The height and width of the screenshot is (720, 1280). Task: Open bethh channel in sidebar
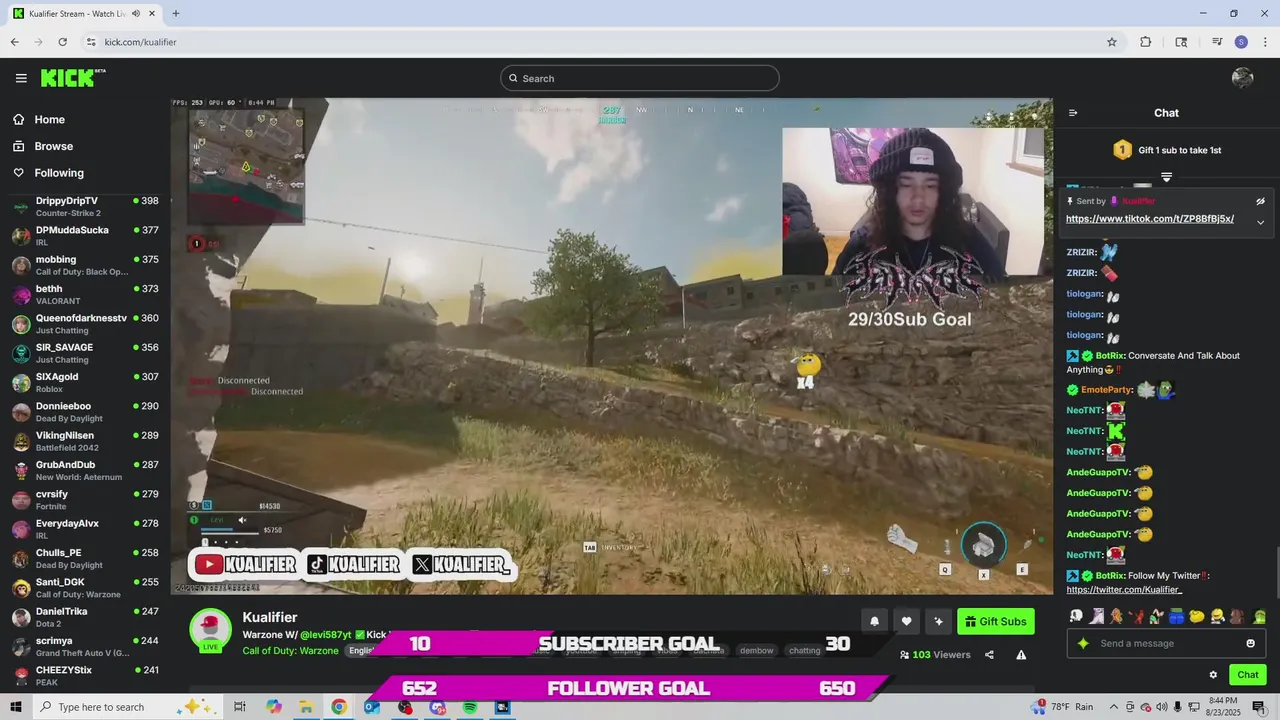85,295
